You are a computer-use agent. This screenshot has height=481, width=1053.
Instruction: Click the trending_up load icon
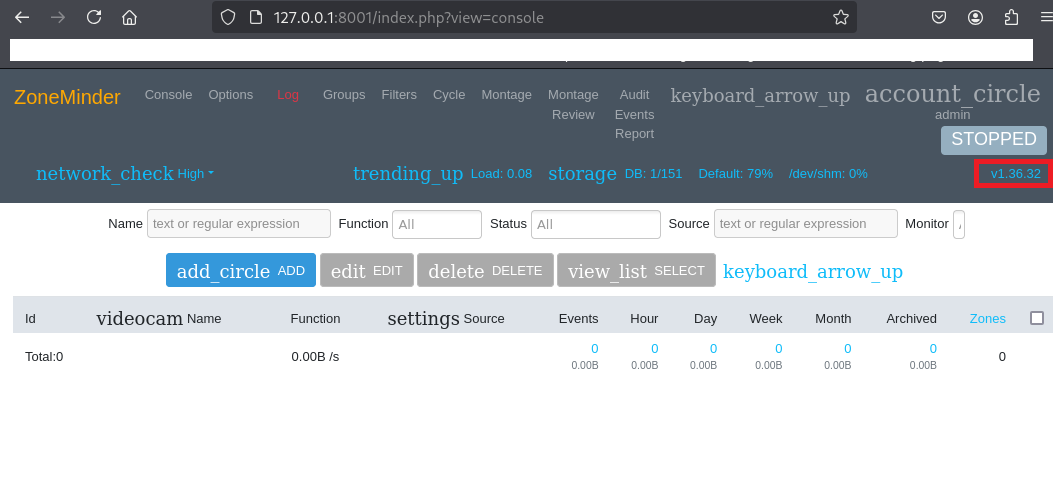point(408,174)
